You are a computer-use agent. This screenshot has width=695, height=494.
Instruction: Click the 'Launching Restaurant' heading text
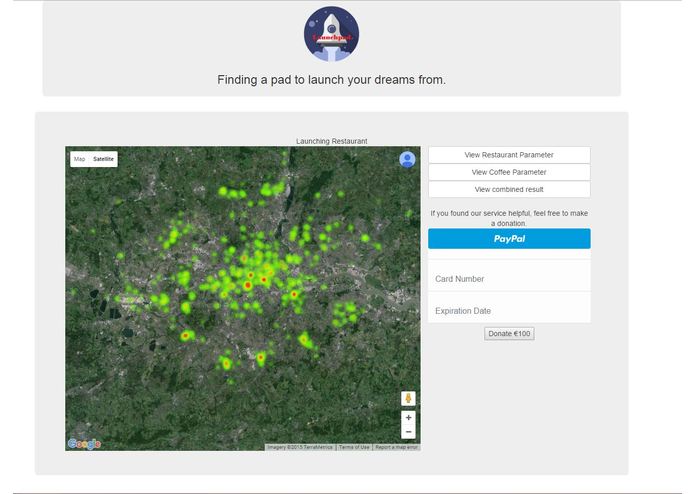click(x=332, y=141)
